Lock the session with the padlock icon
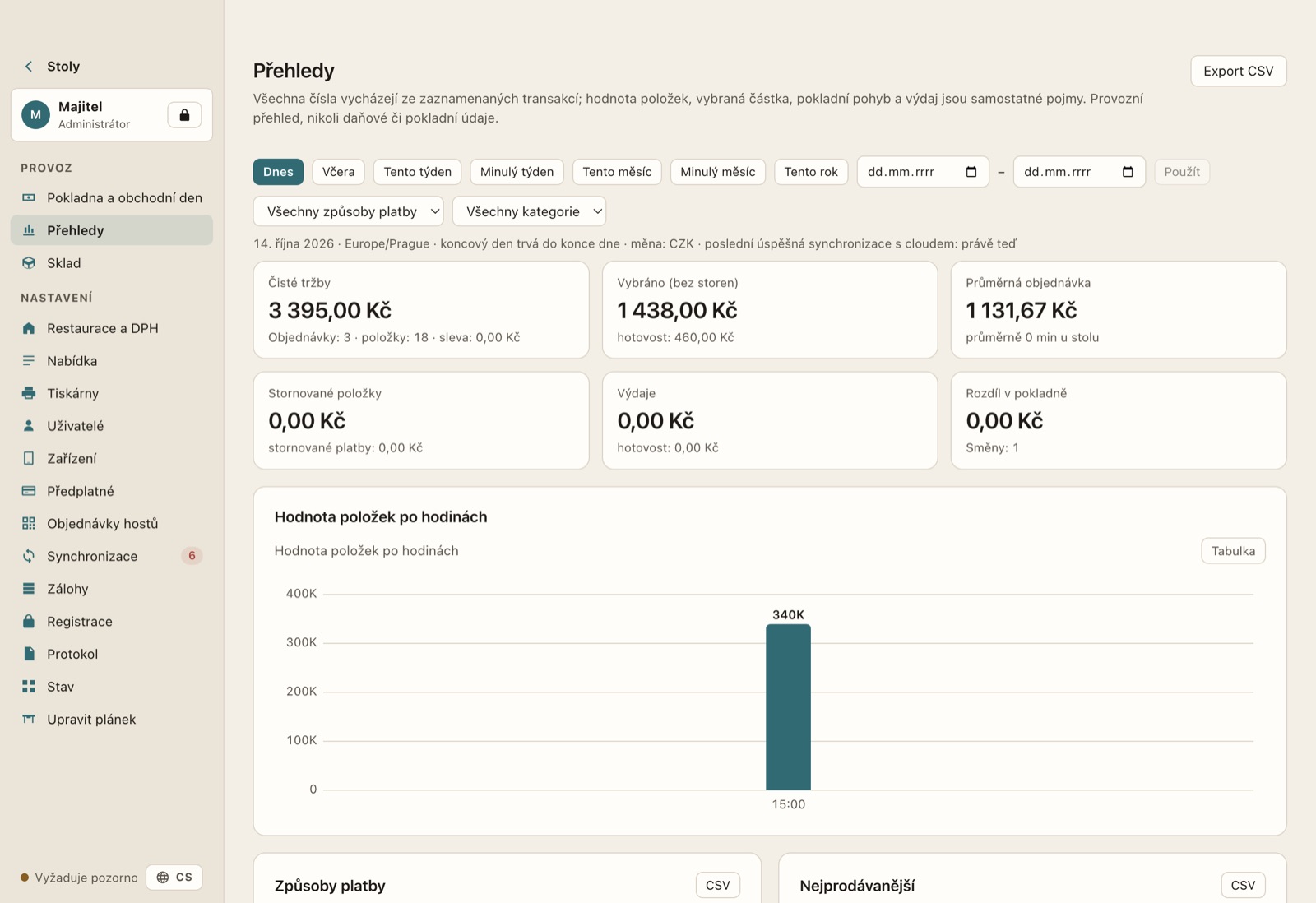Image resolution: width=1316 pixels, height=903 pixels. 184,115
